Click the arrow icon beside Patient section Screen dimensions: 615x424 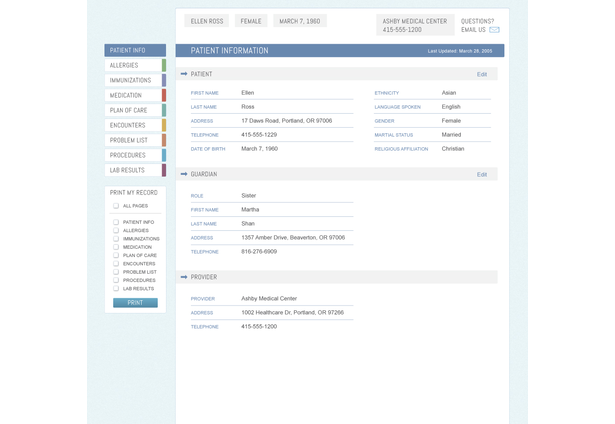184,74
